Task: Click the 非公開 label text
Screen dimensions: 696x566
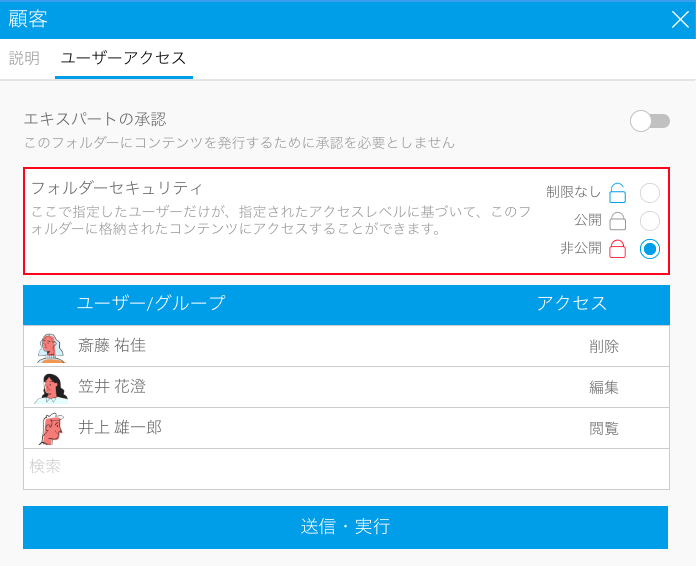Action: [581, 248]
